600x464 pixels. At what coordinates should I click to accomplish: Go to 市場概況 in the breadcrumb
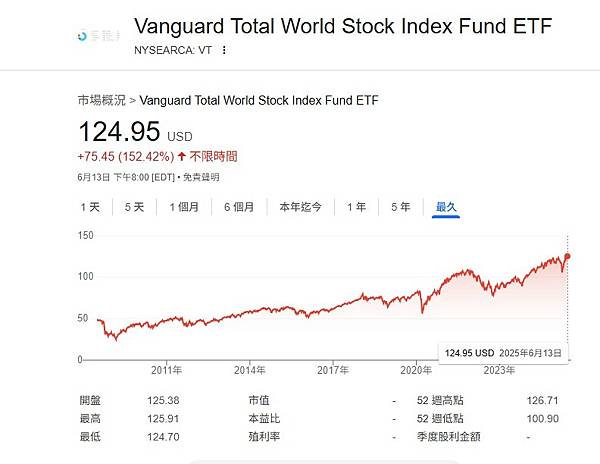102,100
